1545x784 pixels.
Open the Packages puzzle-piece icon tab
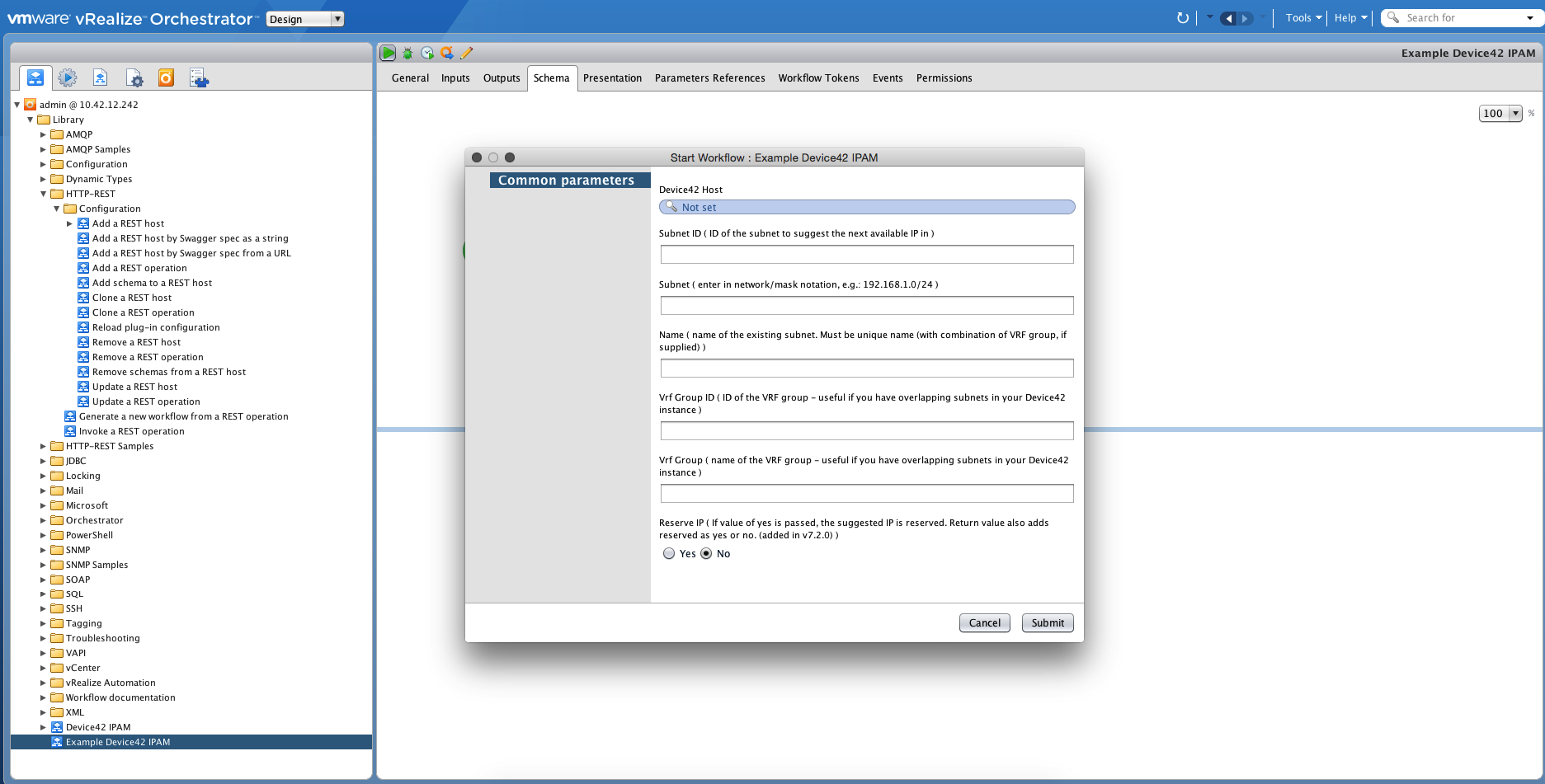(x=199, y=77)
